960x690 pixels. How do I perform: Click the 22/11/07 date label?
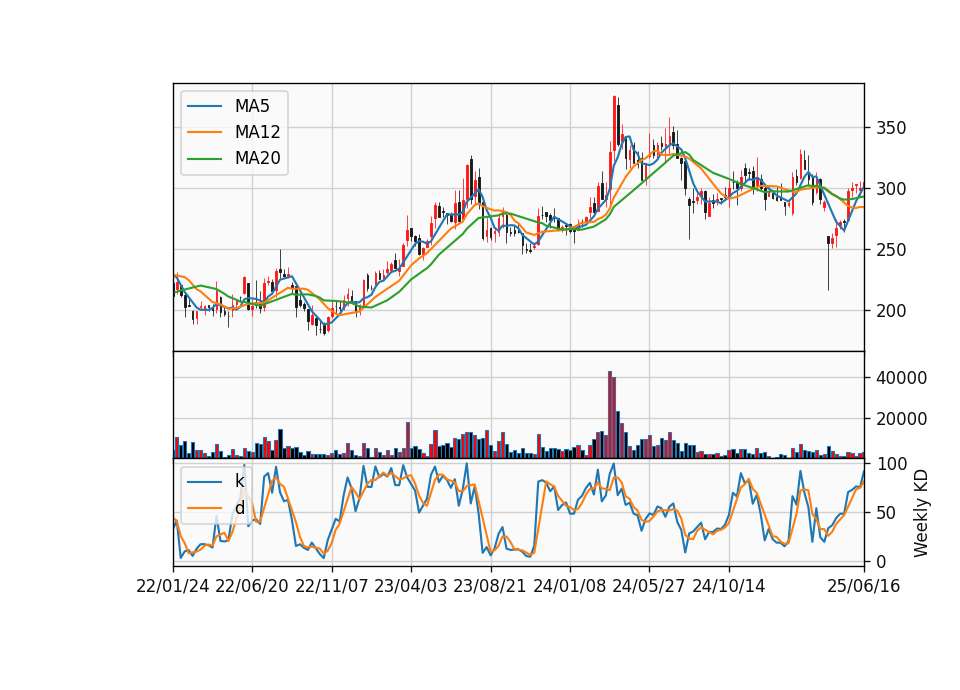click(x=332, y=586)
